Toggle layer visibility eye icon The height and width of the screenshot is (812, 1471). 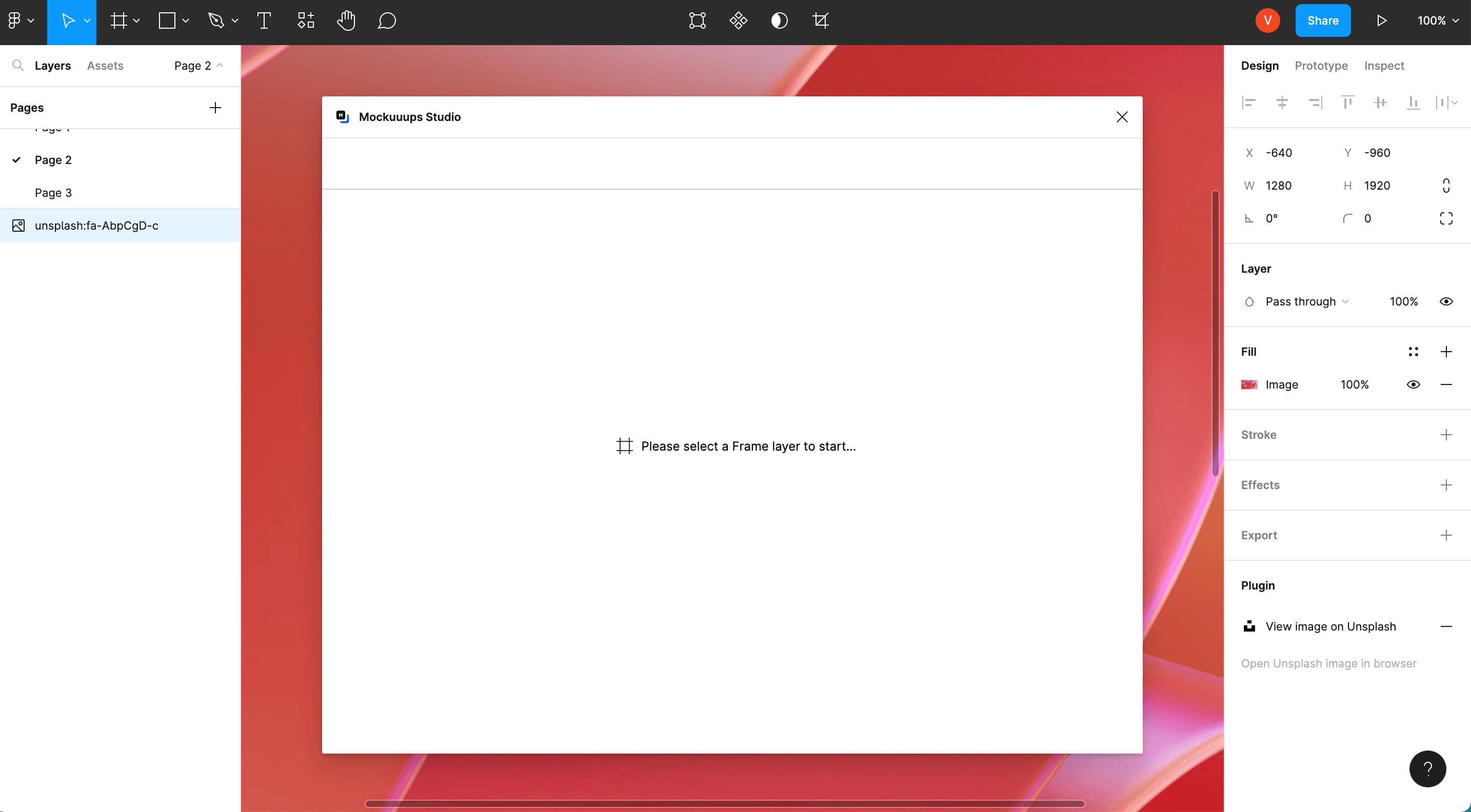tap(1445, 301)
